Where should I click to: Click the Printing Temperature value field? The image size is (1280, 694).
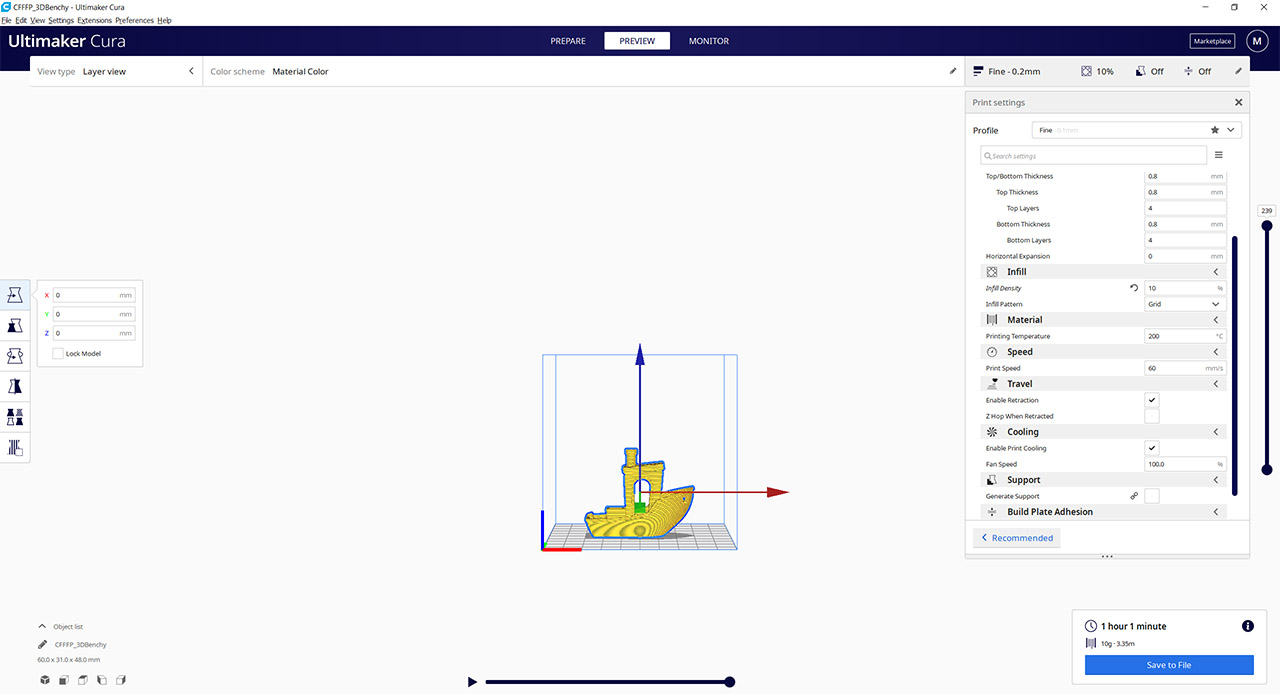(1185, 336)
